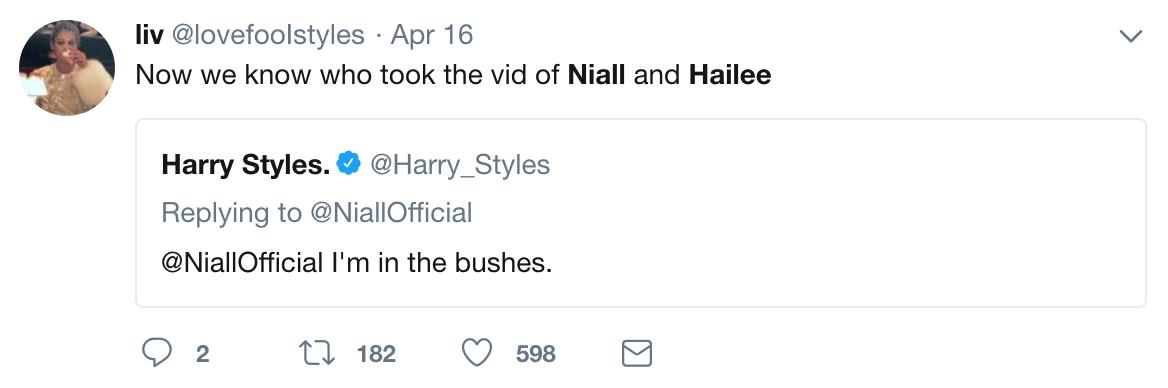Viewport: 1168px width, 388px height.
Task: Click the bold Hailee keyword in tweet
Action: 730,75
